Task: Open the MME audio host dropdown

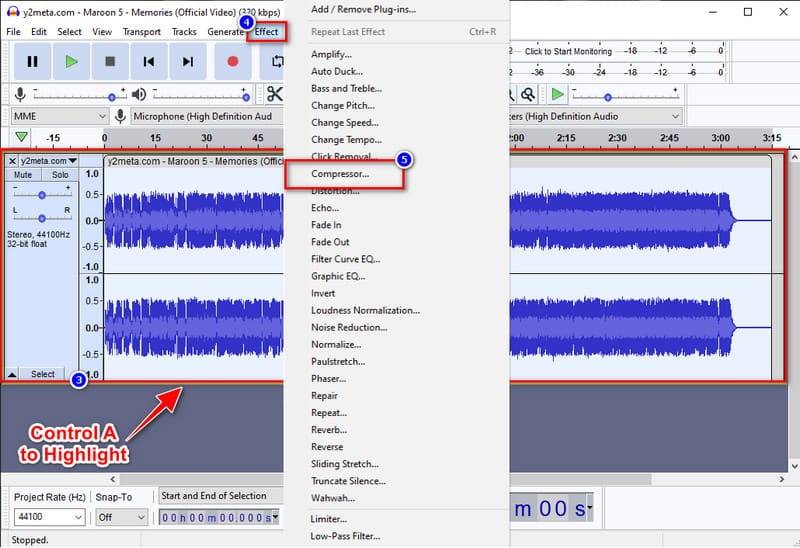Action: pos(58,116)
